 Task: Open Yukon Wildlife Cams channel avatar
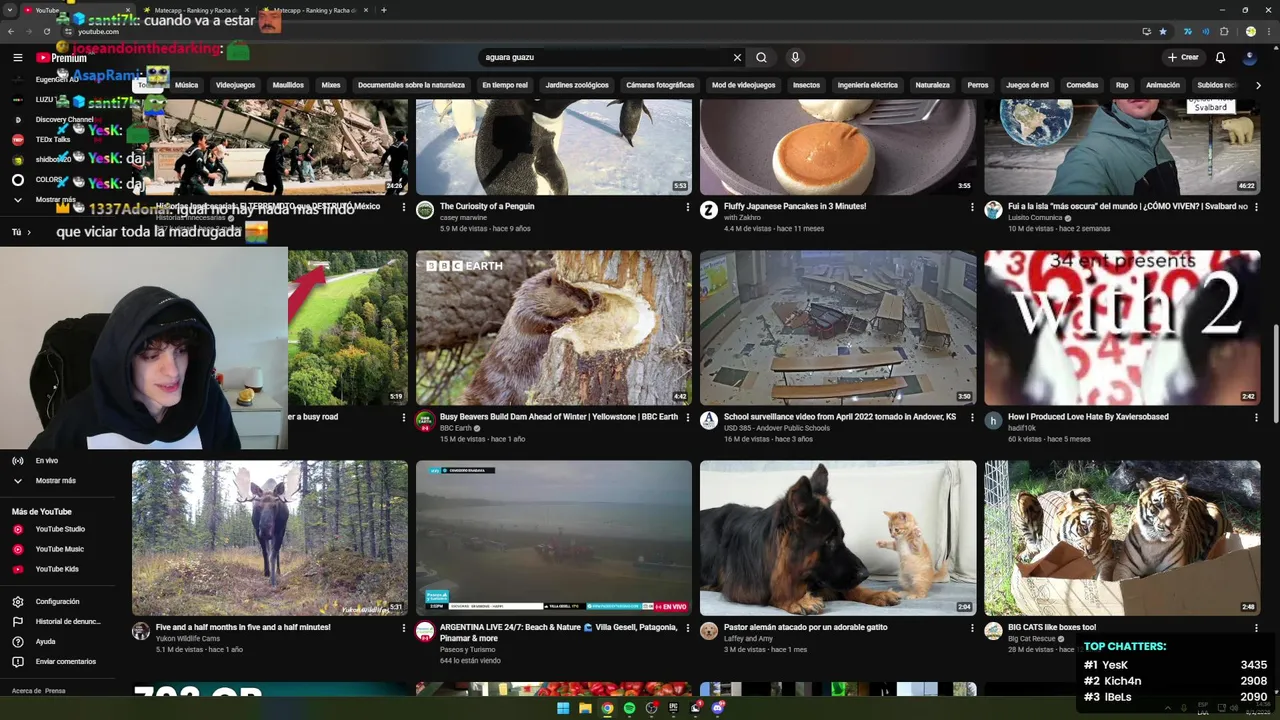point(141,631)
